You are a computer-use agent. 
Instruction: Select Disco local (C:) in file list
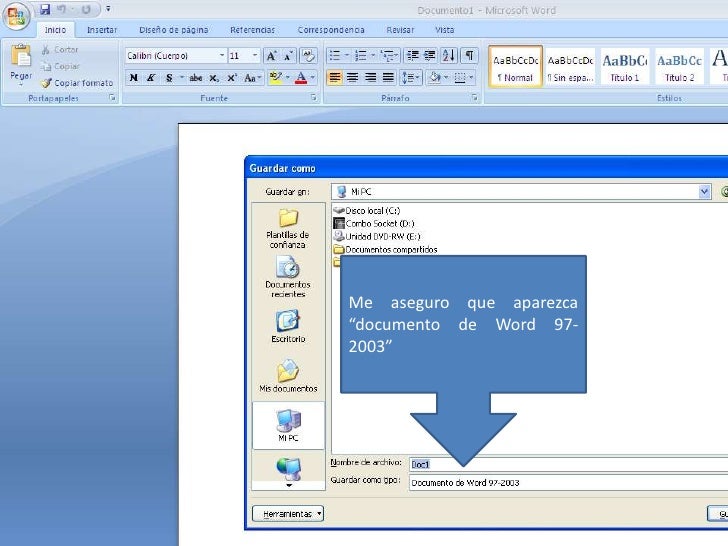367,211
